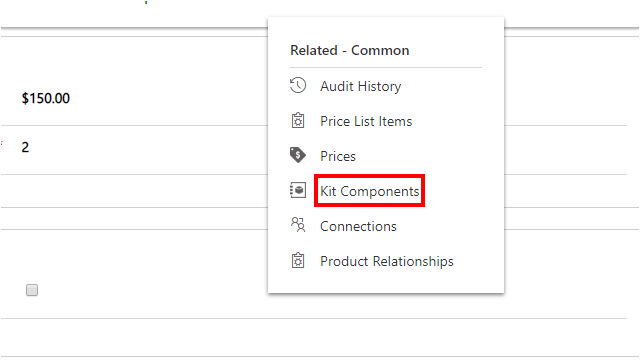This screenshot has width=640, height=360.
Task: Tick the unchecked checkbox on the form
Action: (x=32, y=290)
